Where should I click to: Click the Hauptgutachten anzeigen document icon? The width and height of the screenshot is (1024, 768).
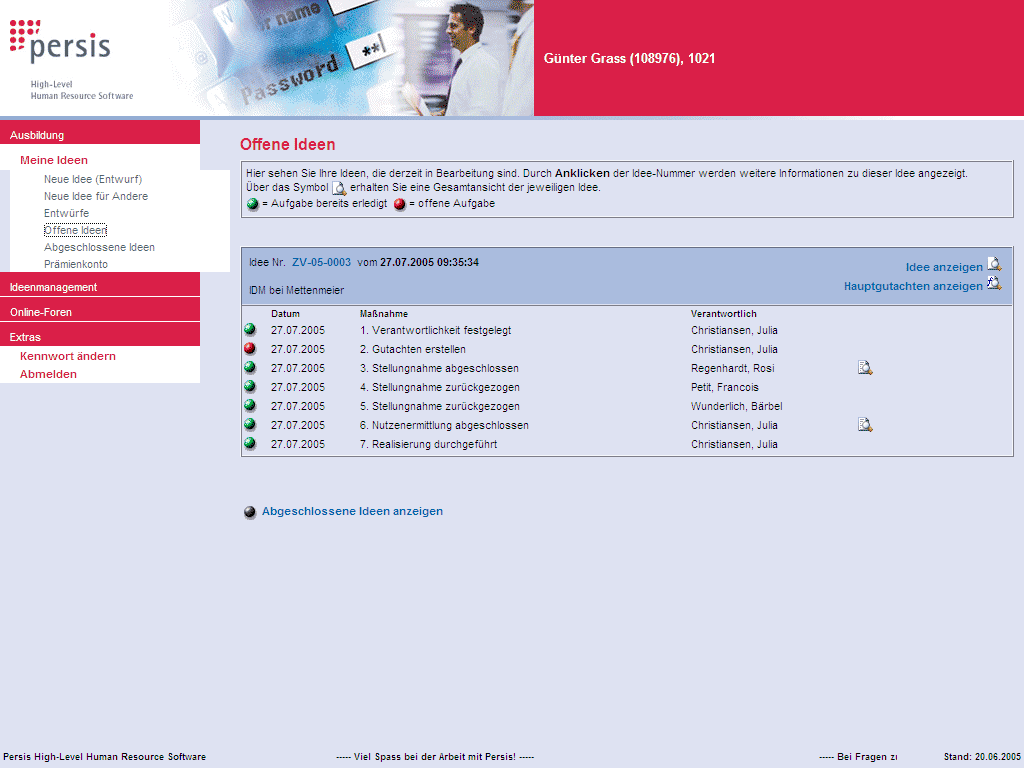(x=994, y=284)
